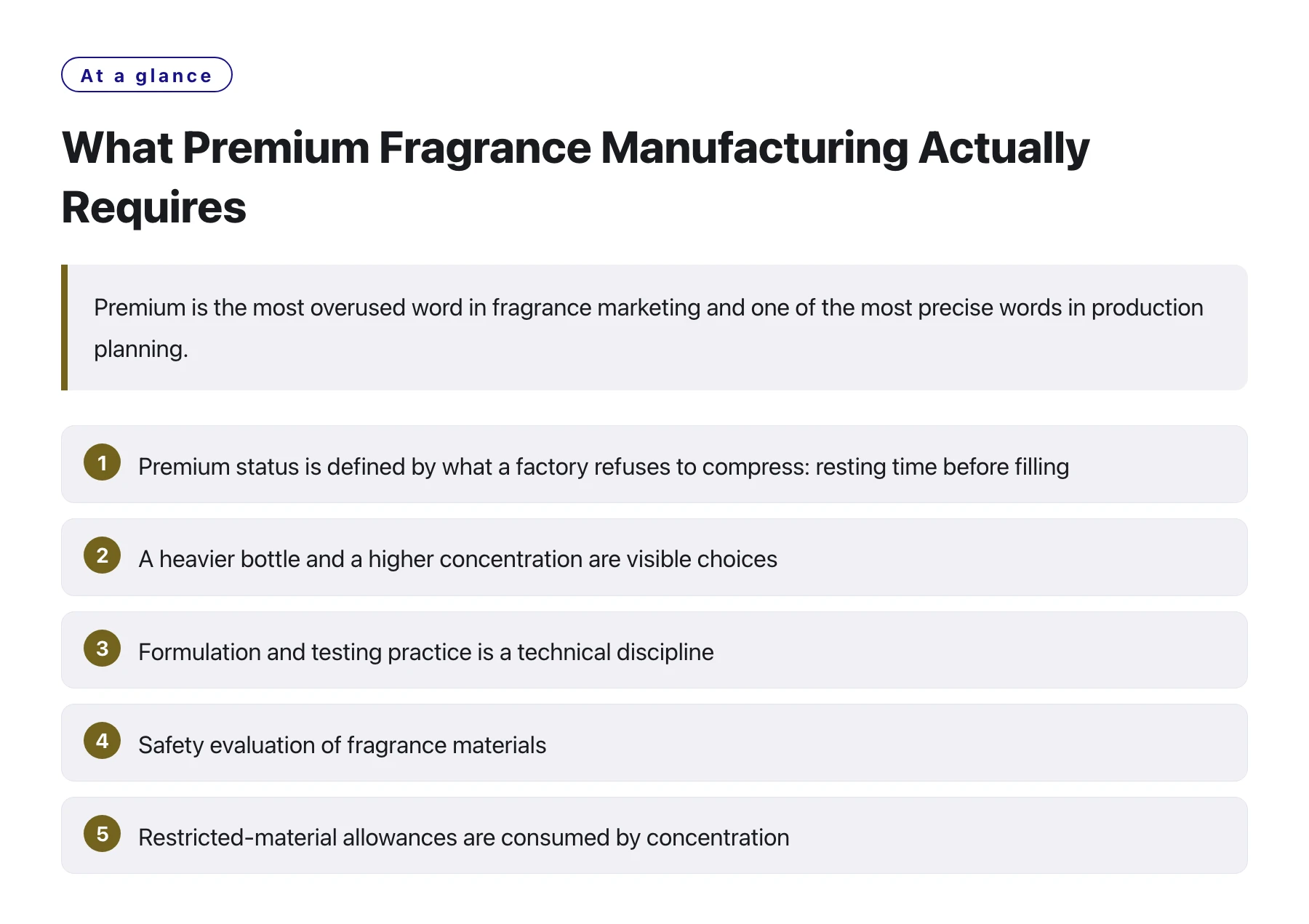Viewport: 1309px width, 924px height.
Task: Select the number 3 badge icon
Action: pos(103,648)
